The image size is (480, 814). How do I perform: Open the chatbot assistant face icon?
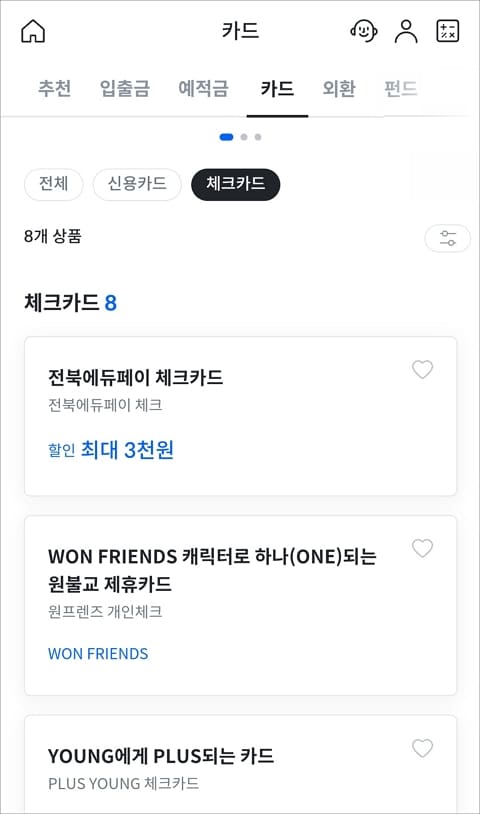click(x=364, y=31)
